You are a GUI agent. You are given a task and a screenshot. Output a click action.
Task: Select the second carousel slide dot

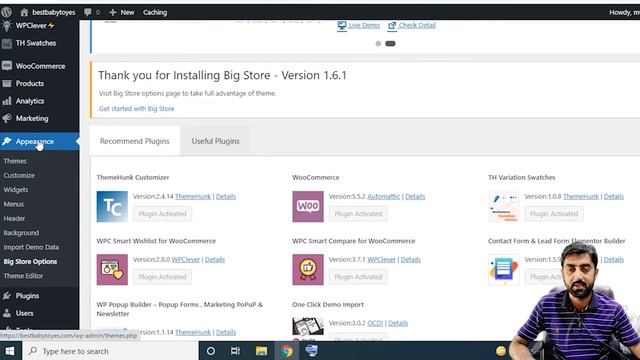[x=390, y=43]
